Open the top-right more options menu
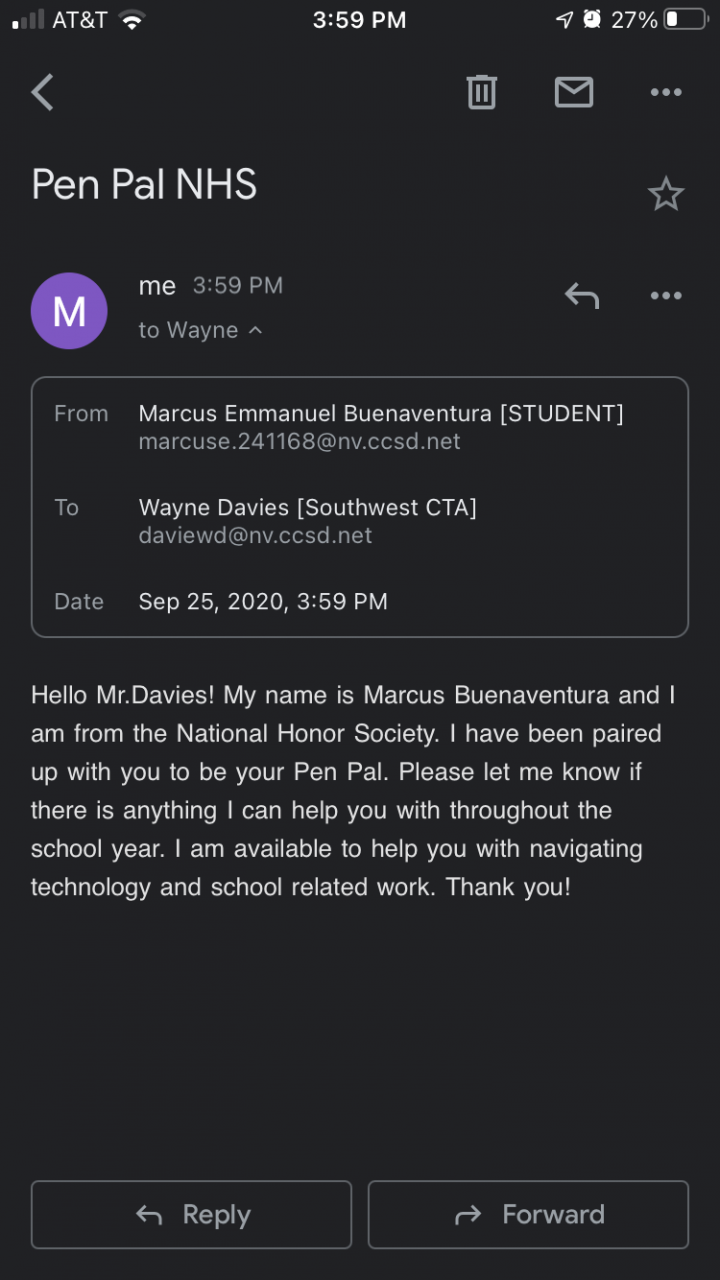The image size is (720, 1280). point(665,93)
